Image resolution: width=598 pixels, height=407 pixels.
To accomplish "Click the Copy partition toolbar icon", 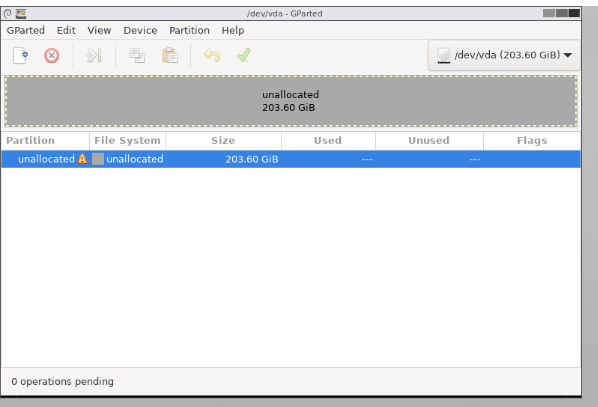I will point(137,56).
